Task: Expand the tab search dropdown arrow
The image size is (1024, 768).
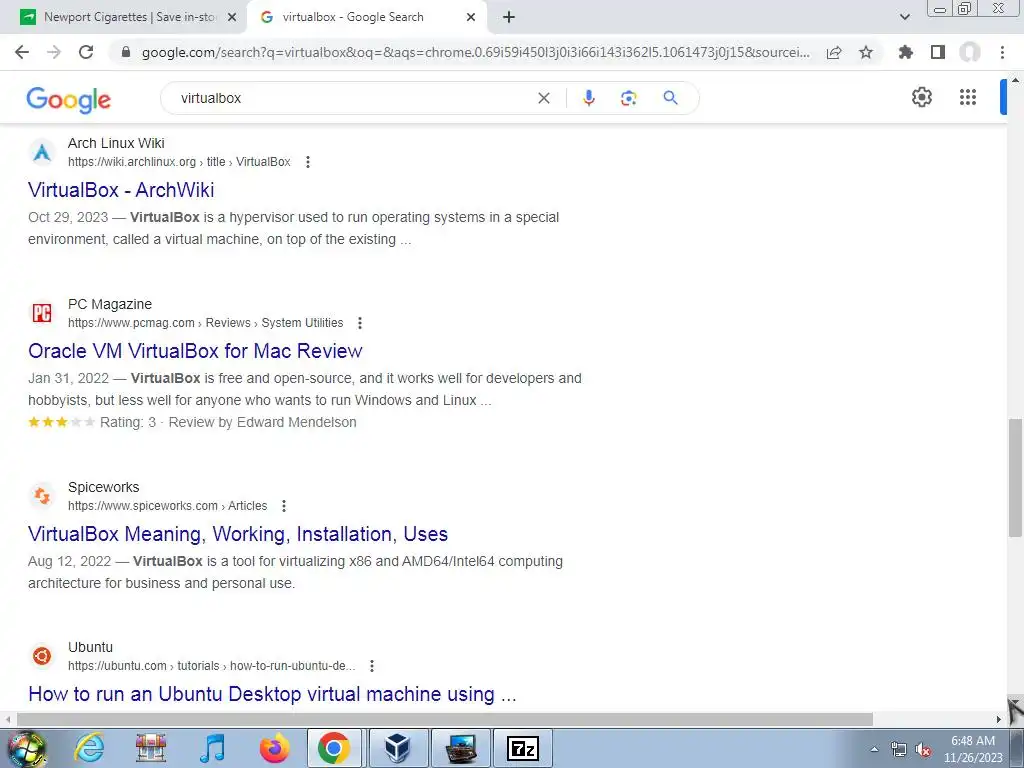Action: point(904,17)
